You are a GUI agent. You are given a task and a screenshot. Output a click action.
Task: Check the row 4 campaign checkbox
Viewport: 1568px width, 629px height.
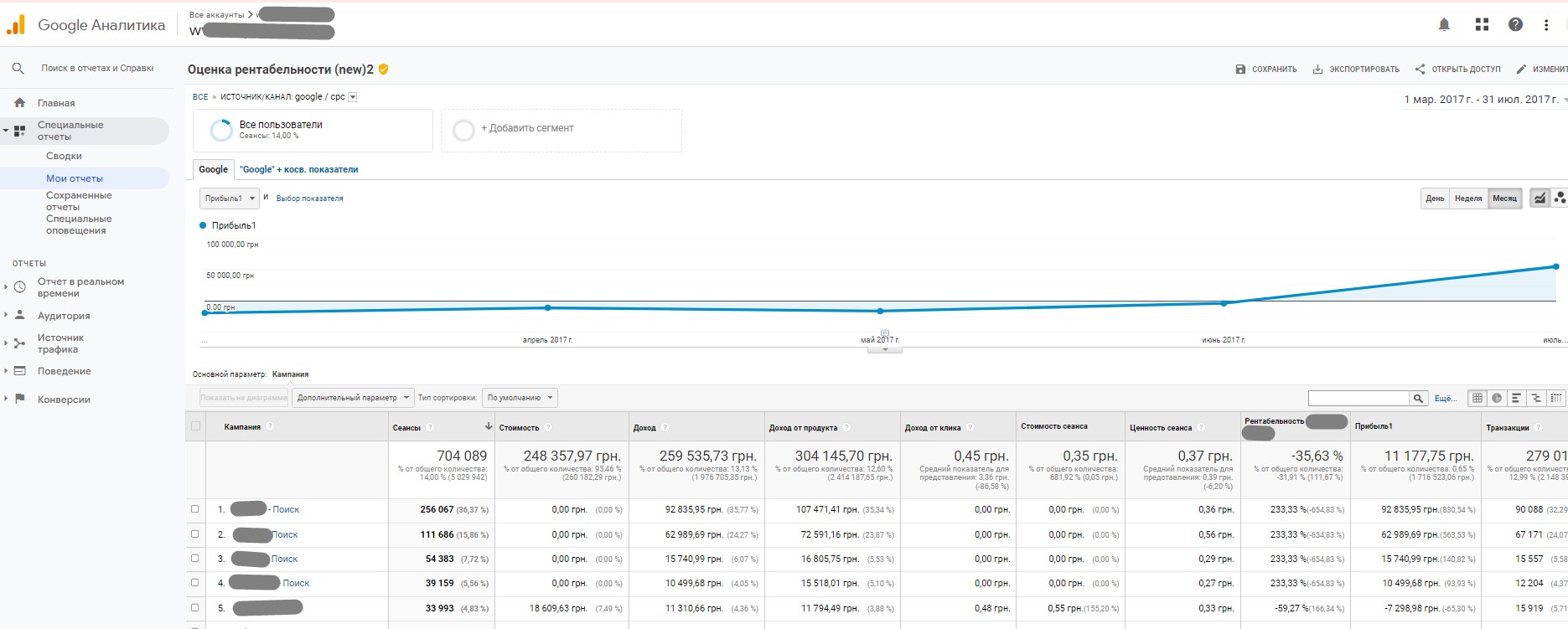tap(195, 583)
